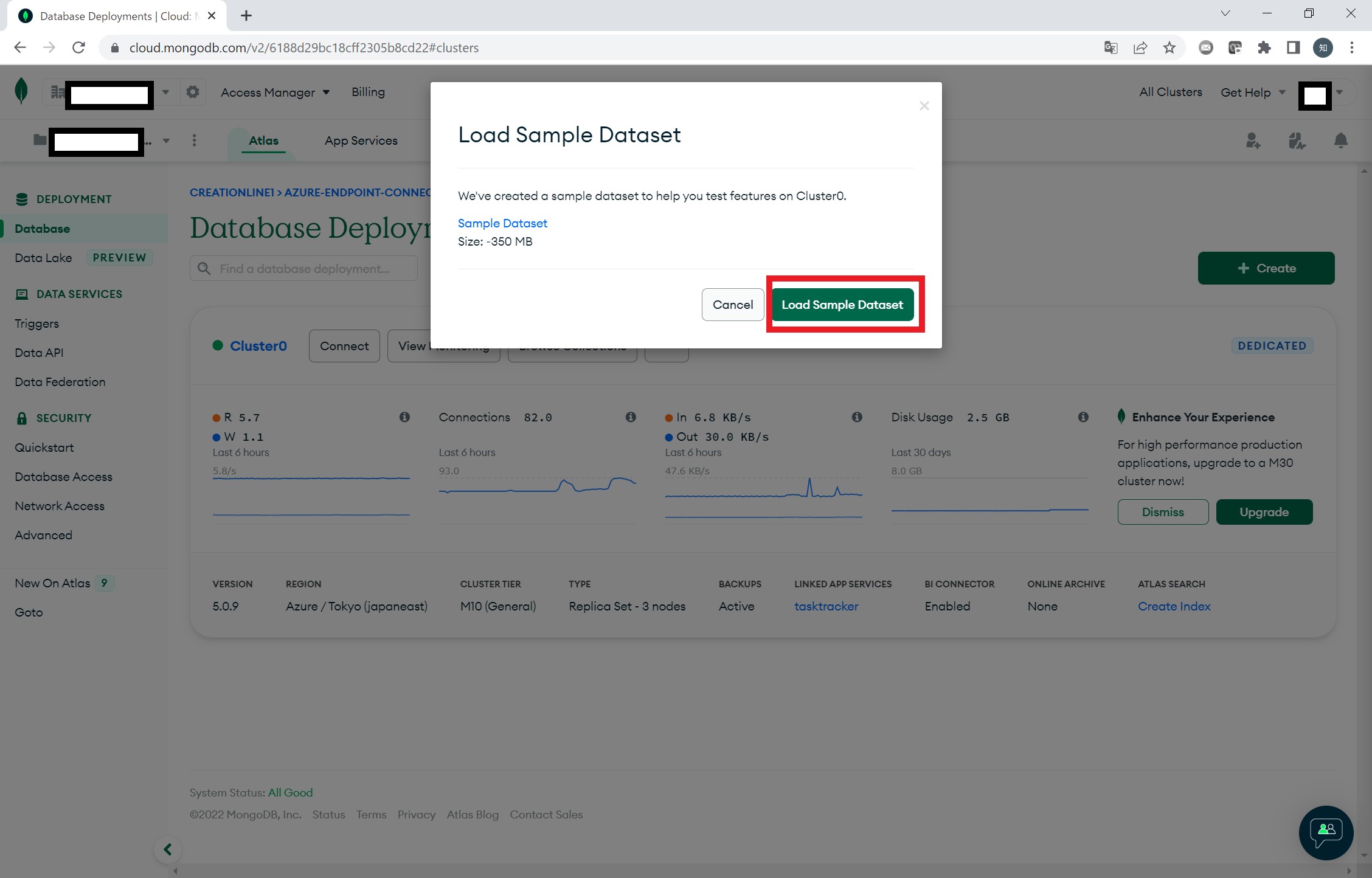
Task: Click the Connect button for Cluster0
Action: click(x=344, y=346)
